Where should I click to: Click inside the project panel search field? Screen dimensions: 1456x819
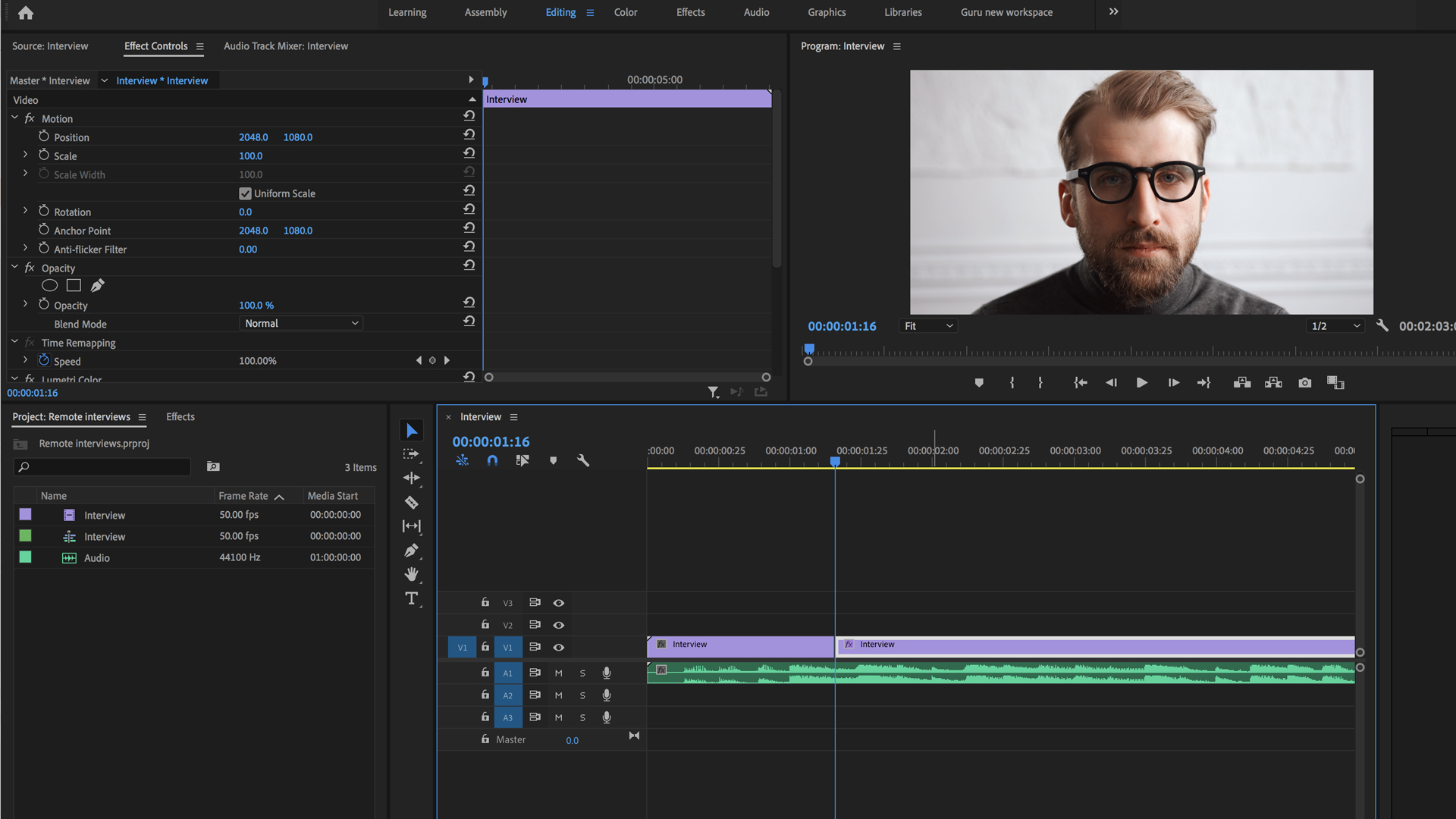102,467
